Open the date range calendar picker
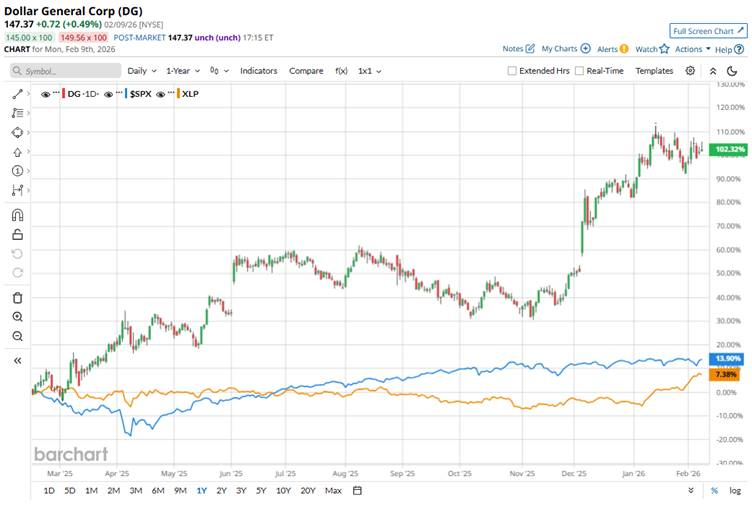The height and width of the screenshot is (505, 752). click(357, 490)
